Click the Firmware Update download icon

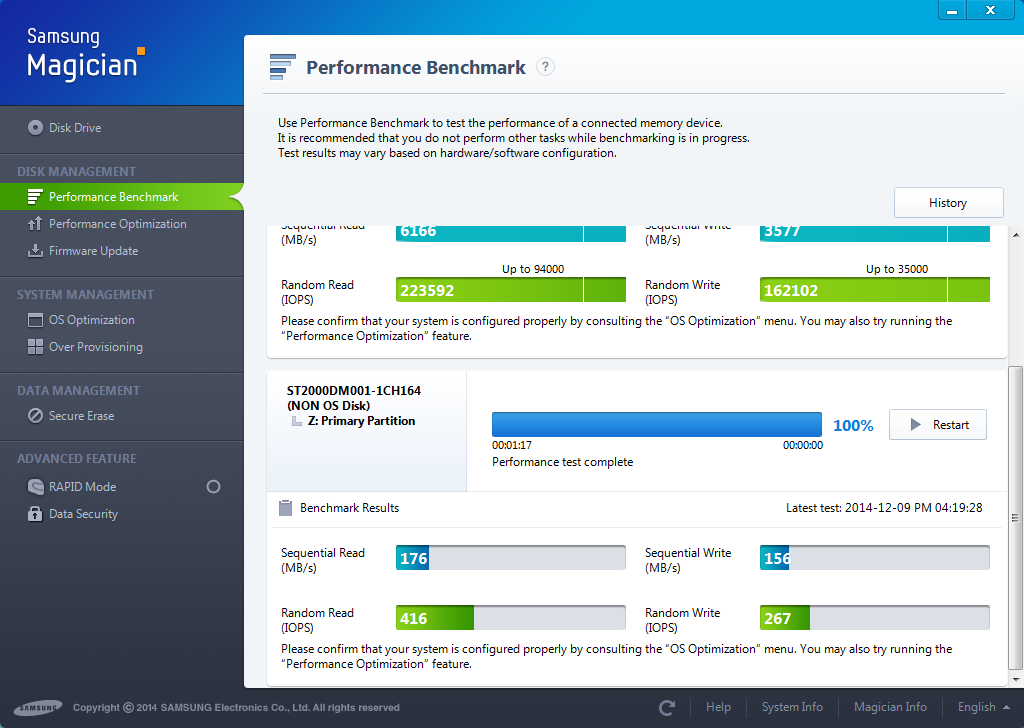point(35,251)
